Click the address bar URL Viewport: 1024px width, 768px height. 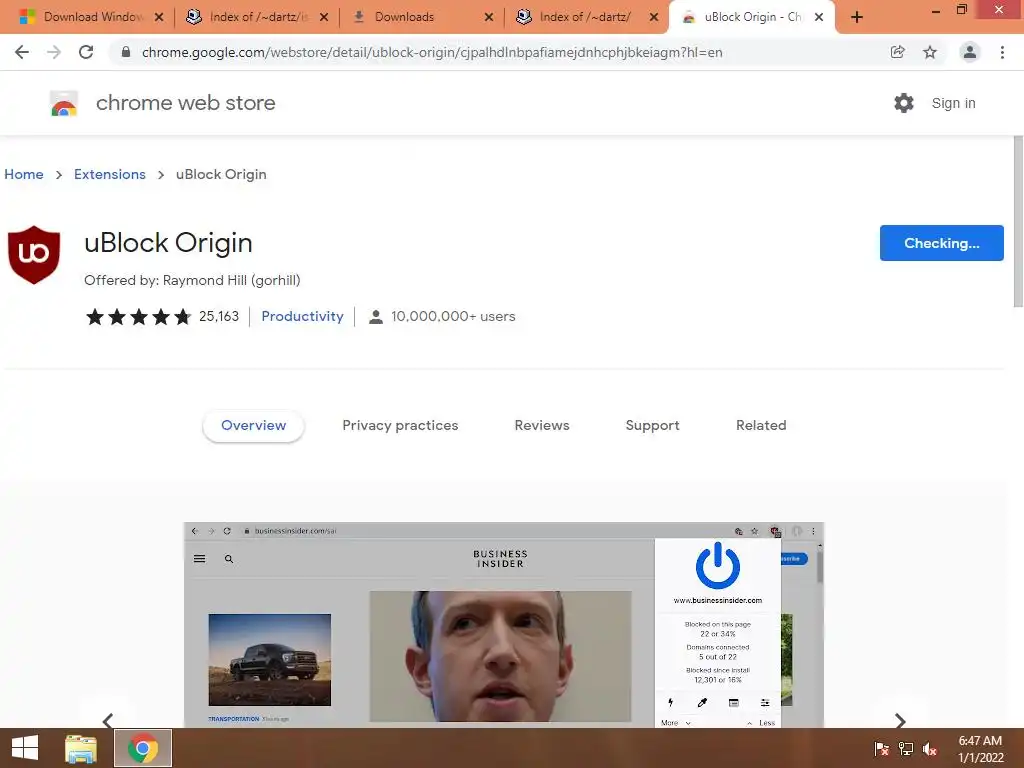coord(432,52)
